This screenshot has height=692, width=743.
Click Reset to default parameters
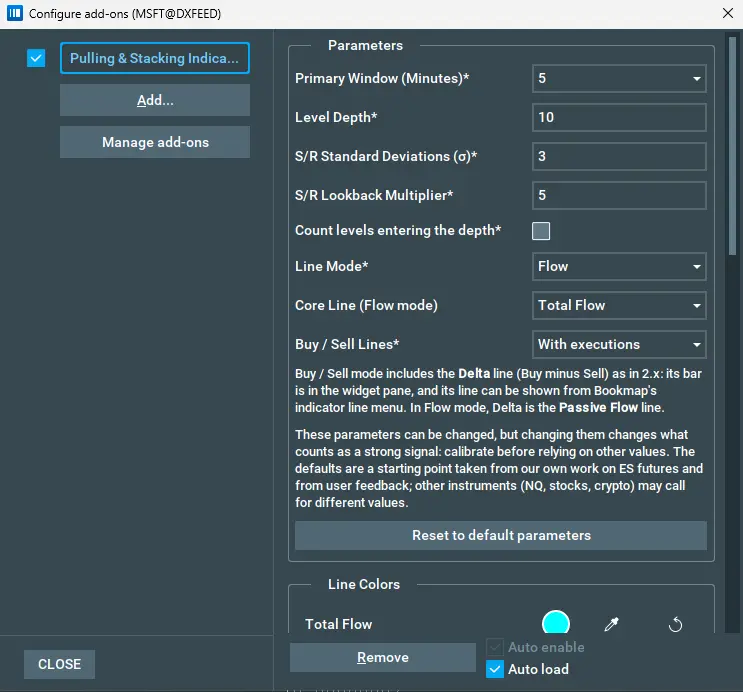pos(501,536)
